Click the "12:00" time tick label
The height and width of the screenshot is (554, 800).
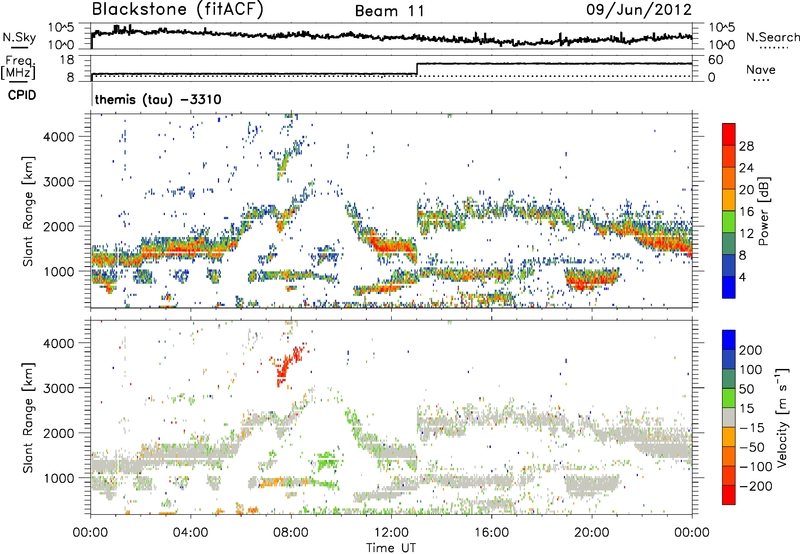coord(391,533)
